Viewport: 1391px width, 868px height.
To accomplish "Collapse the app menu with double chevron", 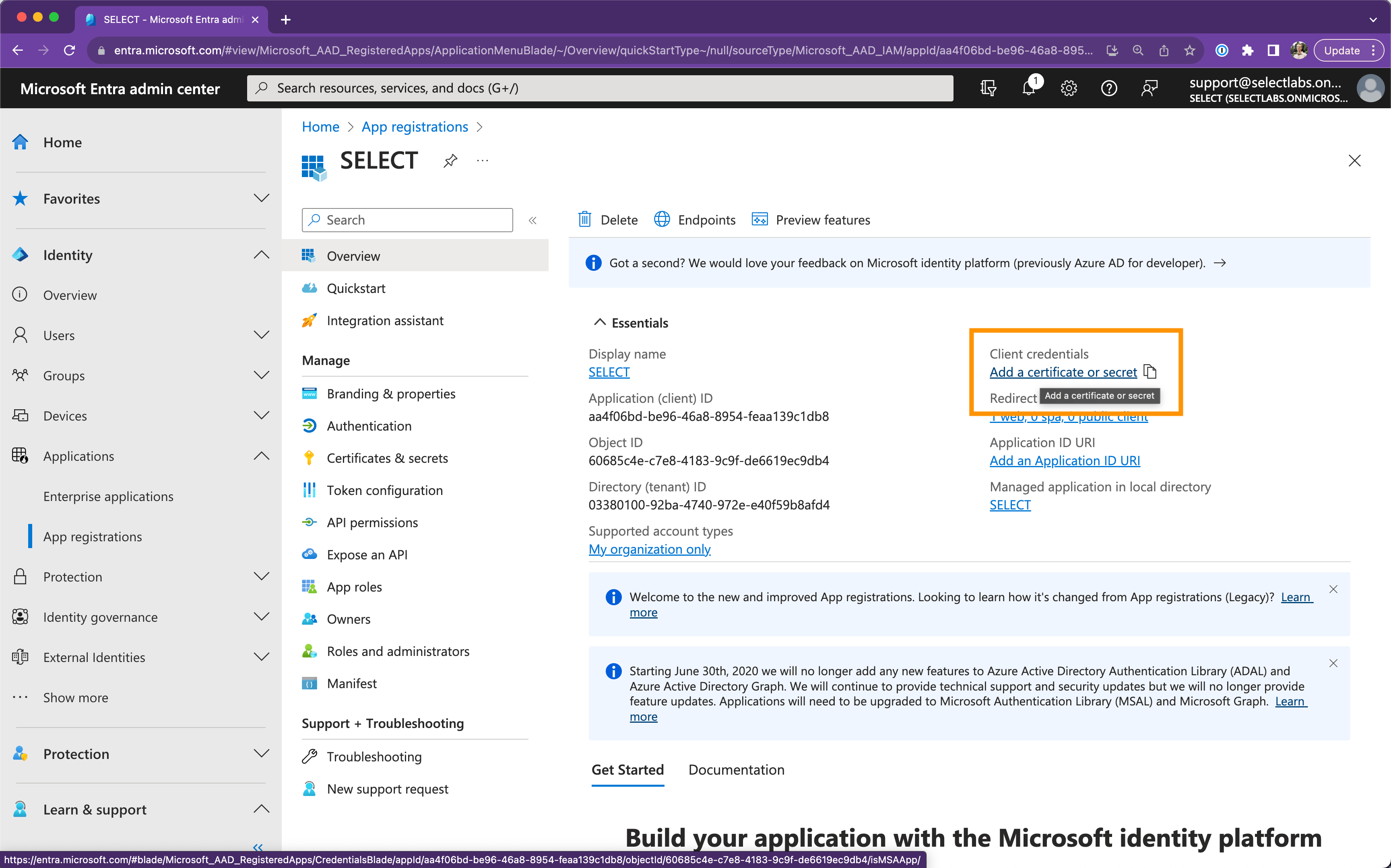I will [532, 221].
